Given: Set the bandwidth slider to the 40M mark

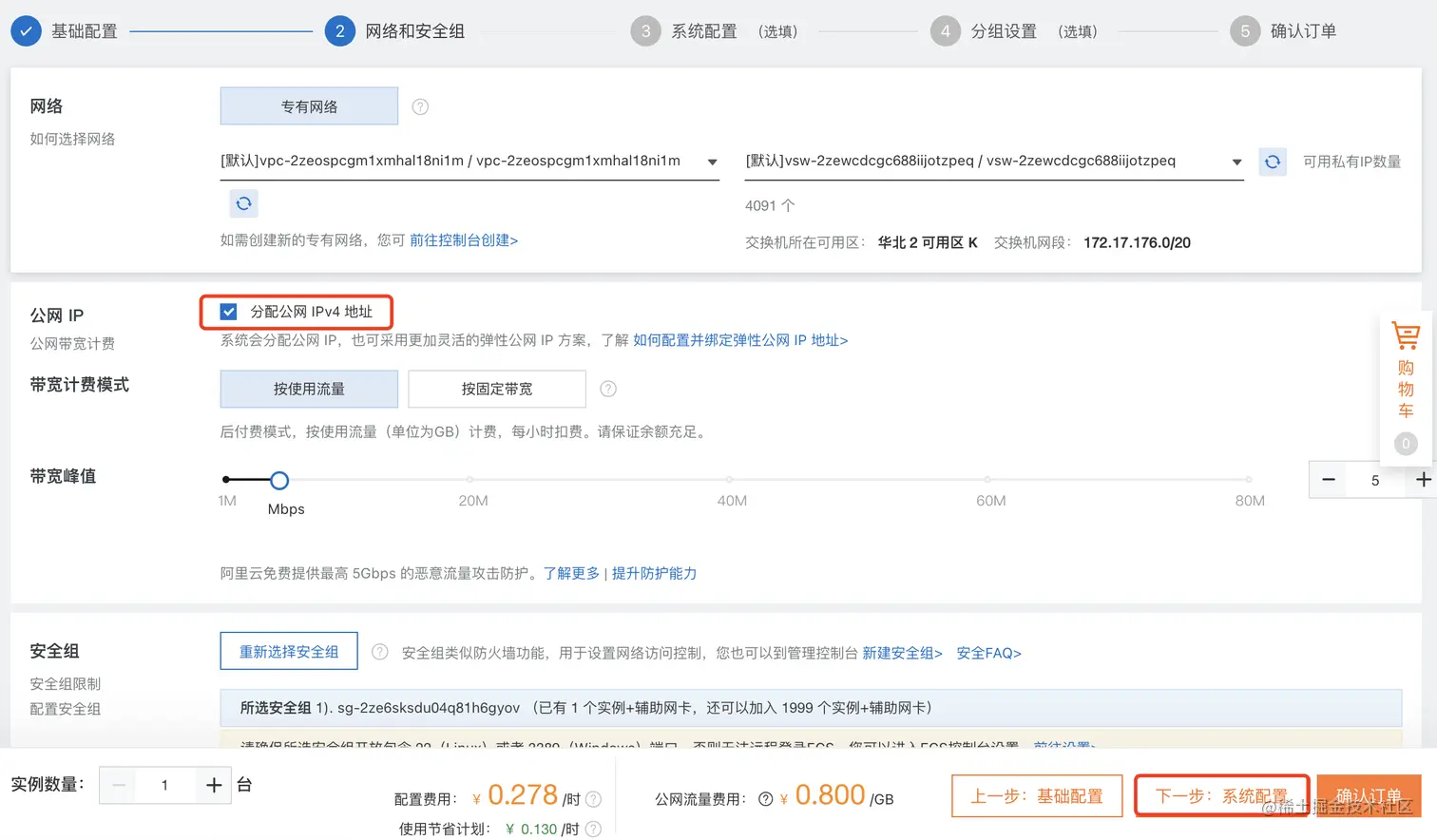Looking at the screenshot, I should pos(729,480).
